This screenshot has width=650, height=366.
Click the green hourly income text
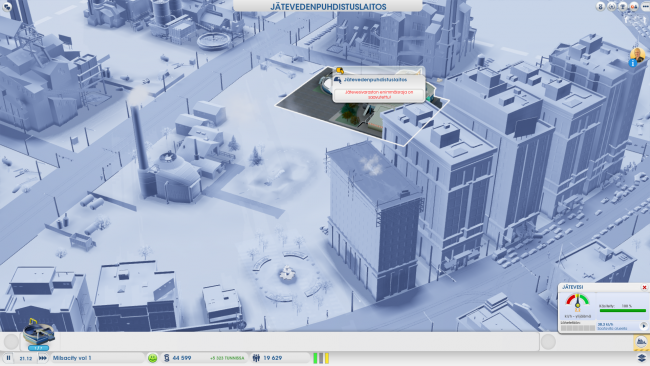227,358
